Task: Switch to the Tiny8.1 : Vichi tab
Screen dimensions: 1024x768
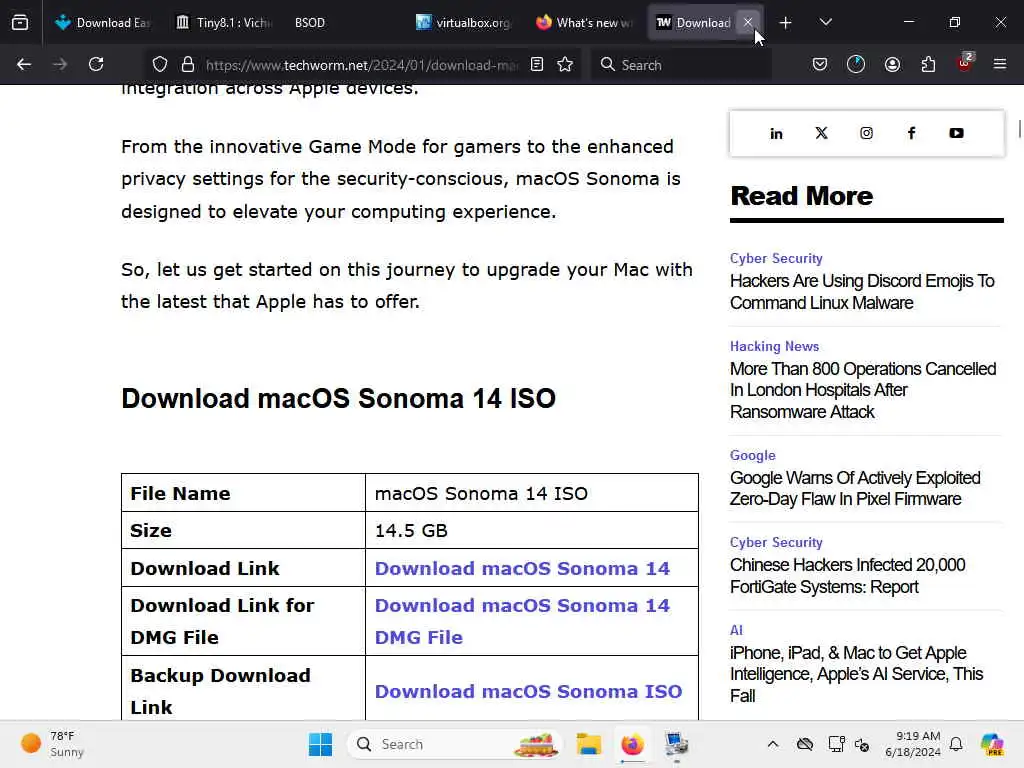Action: pos(223,23)
